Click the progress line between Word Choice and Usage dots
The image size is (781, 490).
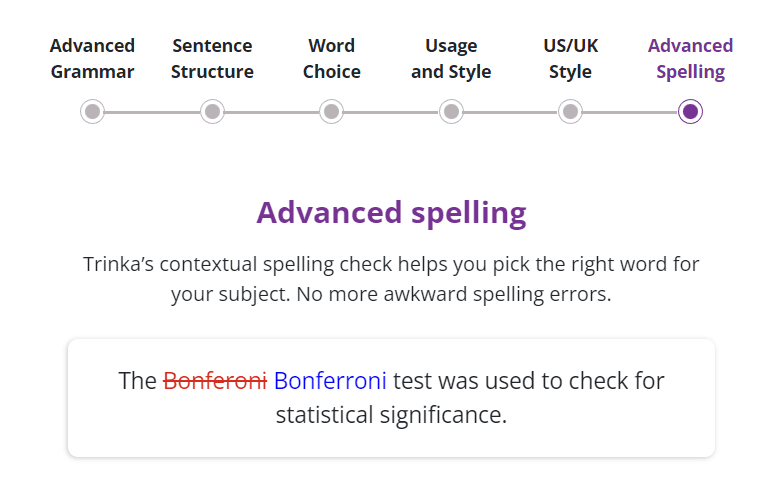point(391,112)
